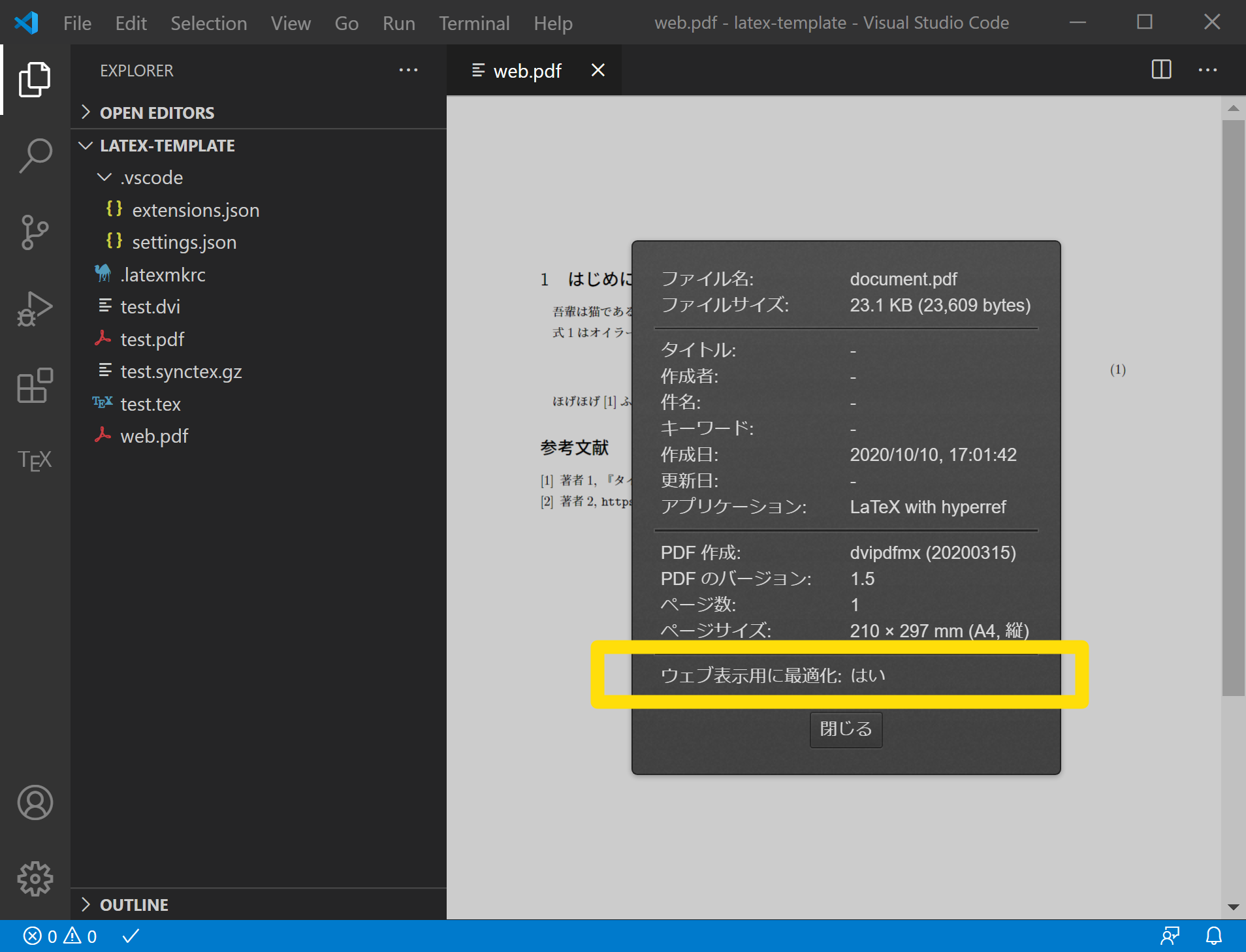1246x952 pixels.
Task: Click the EXPLORER panel title
Action: click(x=136, y=71)
